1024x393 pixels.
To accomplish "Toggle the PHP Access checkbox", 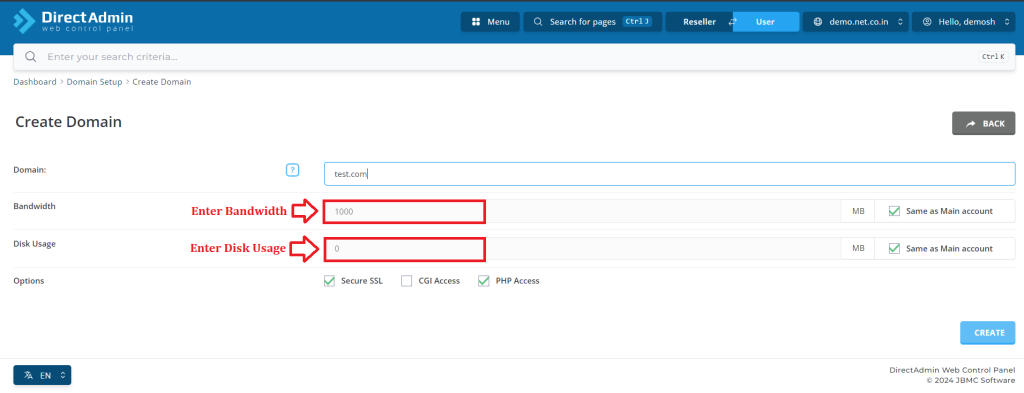I will pos(483,281).
